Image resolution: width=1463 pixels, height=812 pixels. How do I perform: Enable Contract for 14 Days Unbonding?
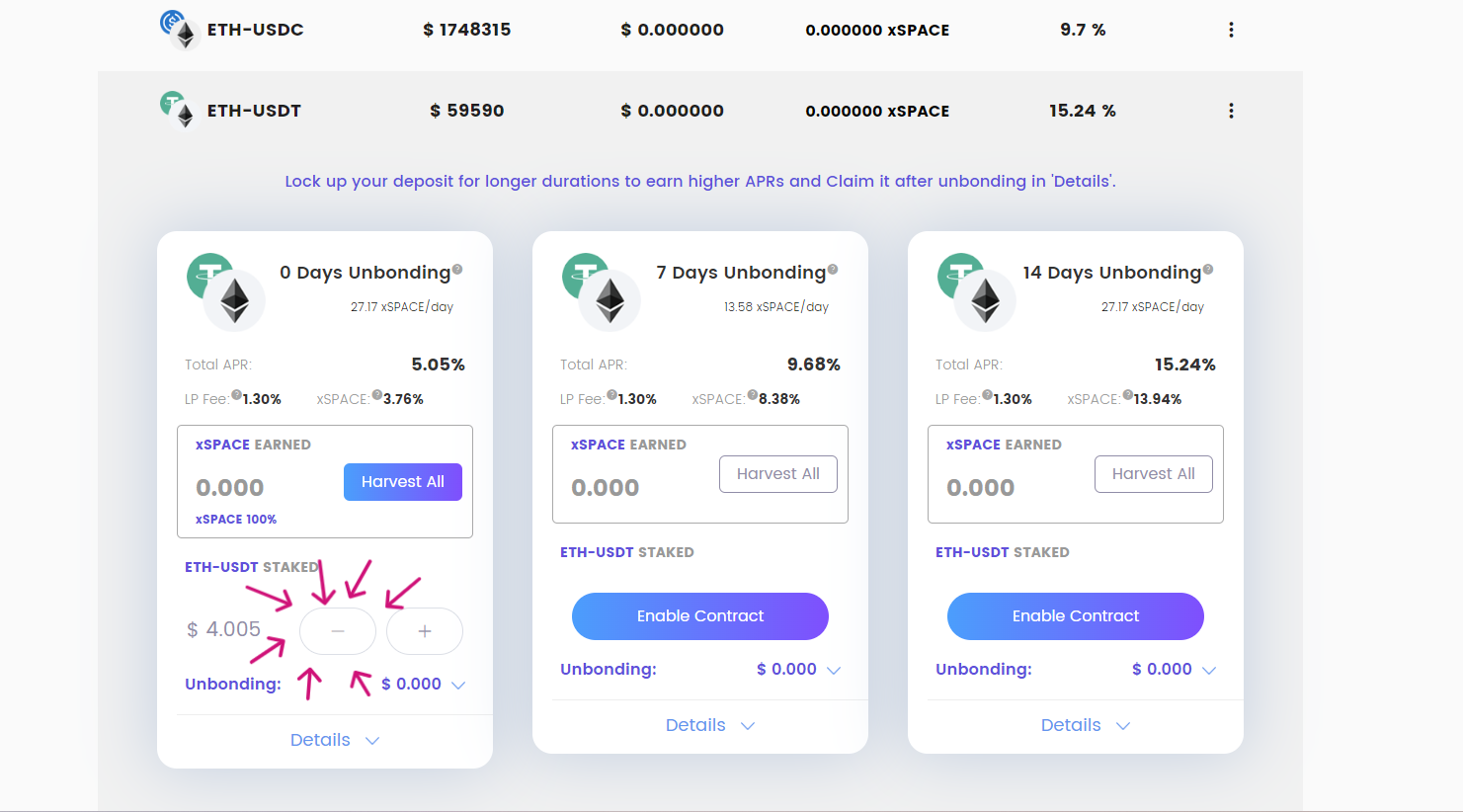[x=1076, y=616]
